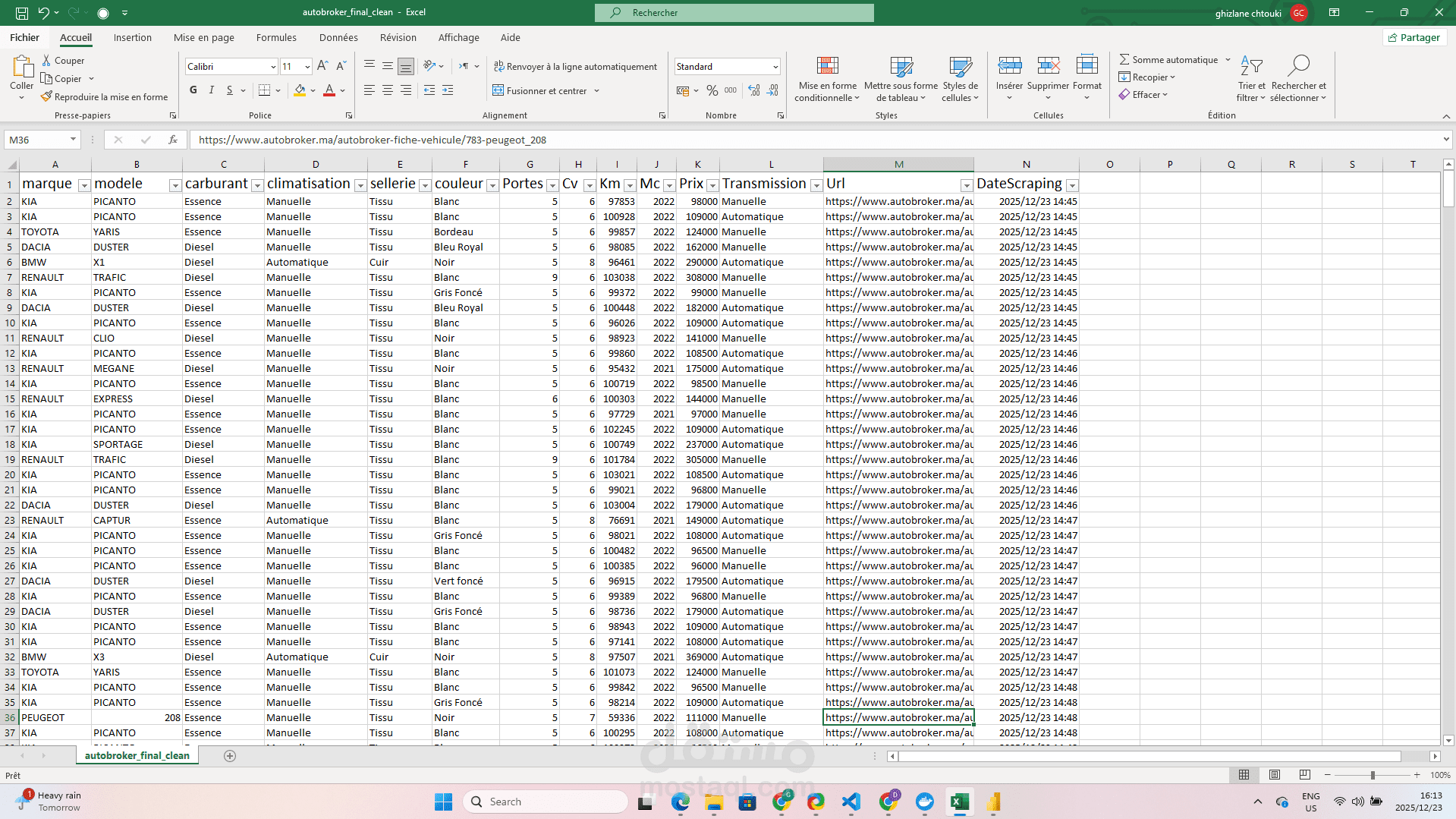Toggle underline S formatting
This screenshot has height=819, width=1456.
pyautogui.click(x=229, y=90)
